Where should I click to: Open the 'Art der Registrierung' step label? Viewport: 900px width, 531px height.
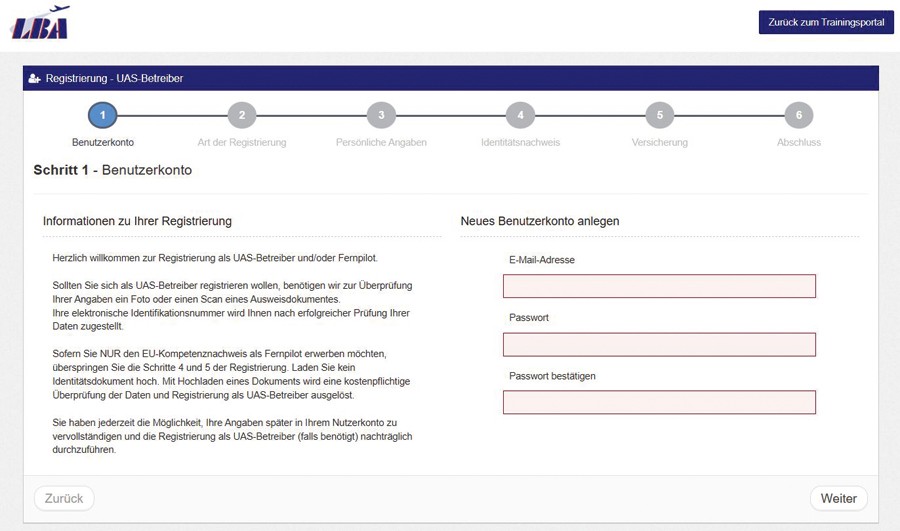click(241, 143)
